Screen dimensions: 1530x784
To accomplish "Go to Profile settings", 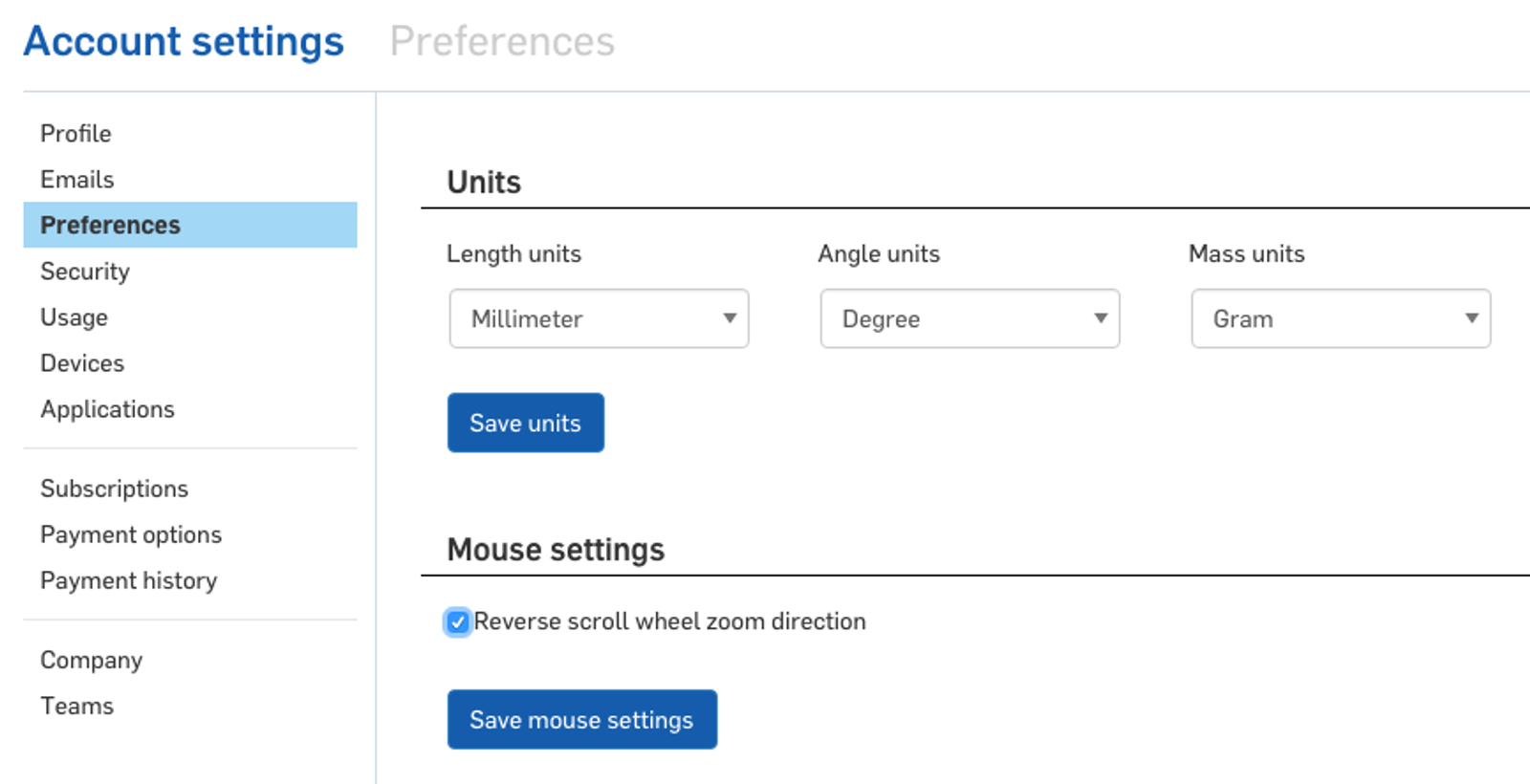I will pyautogui.click(x=76, y=134).
